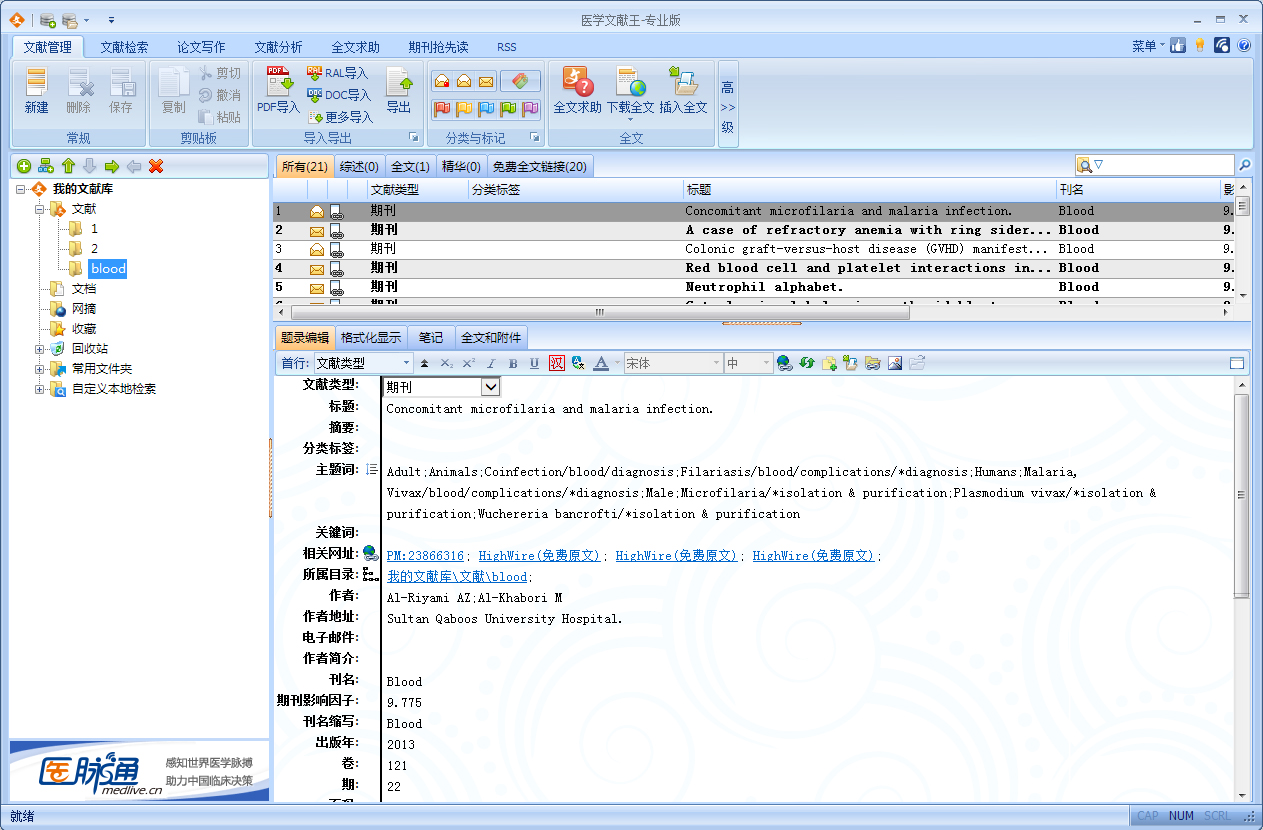Open the 首行 field selector dropdown
The image size is (1263, 830).
click(406, 364)
